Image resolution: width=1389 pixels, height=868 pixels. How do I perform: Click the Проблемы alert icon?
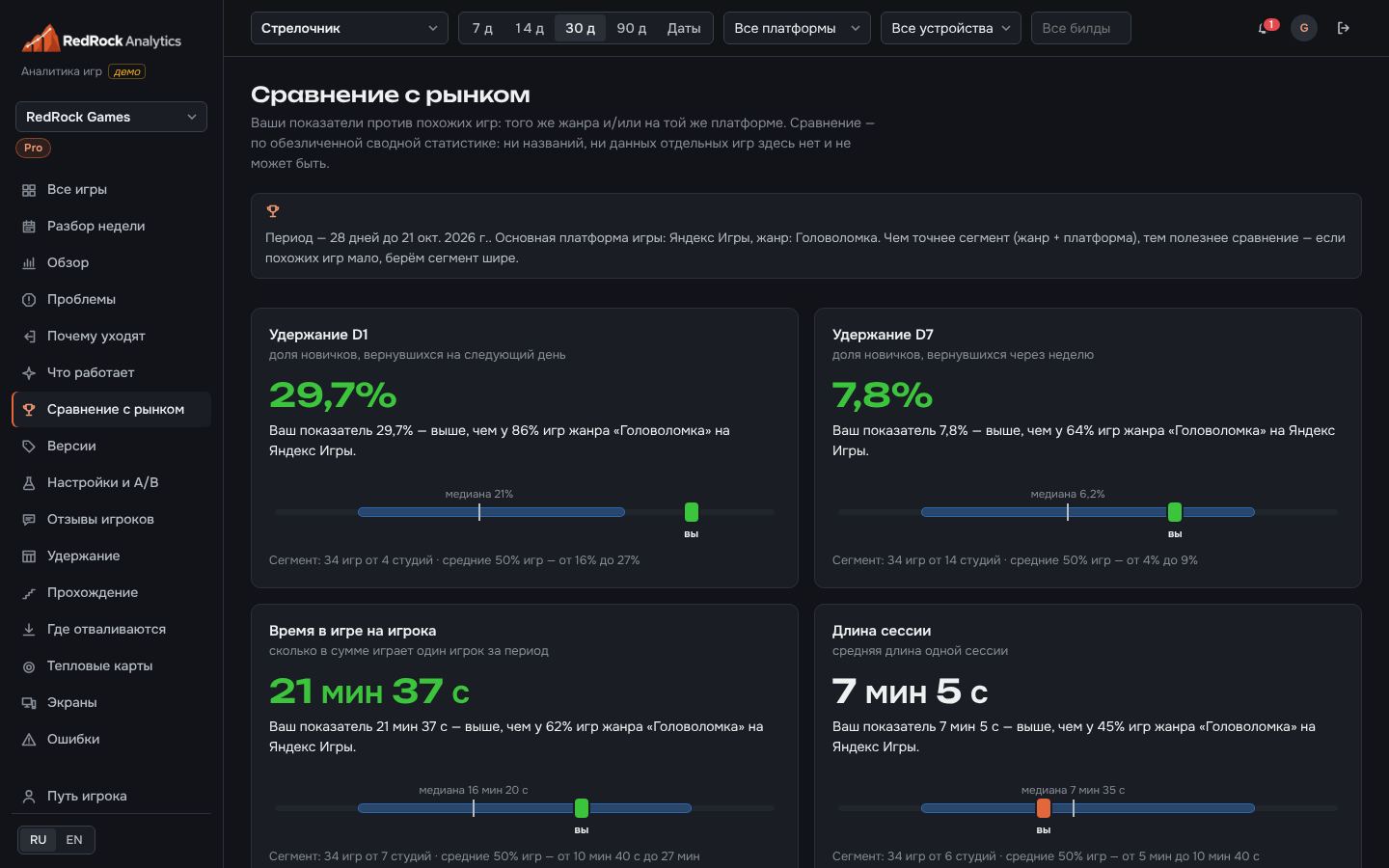29,300
